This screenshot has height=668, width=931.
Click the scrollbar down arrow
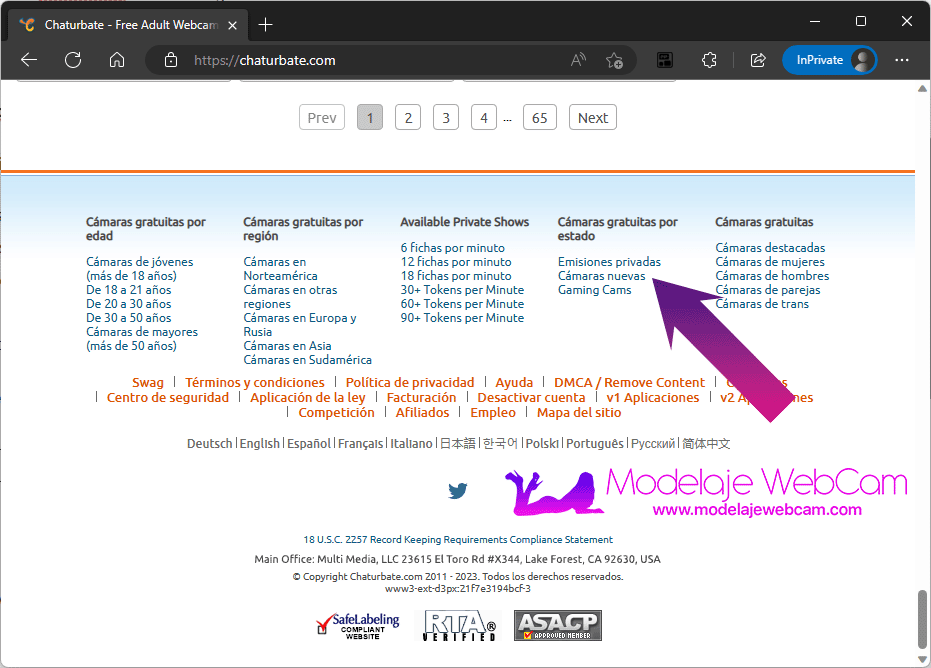(x=922, y=660)
